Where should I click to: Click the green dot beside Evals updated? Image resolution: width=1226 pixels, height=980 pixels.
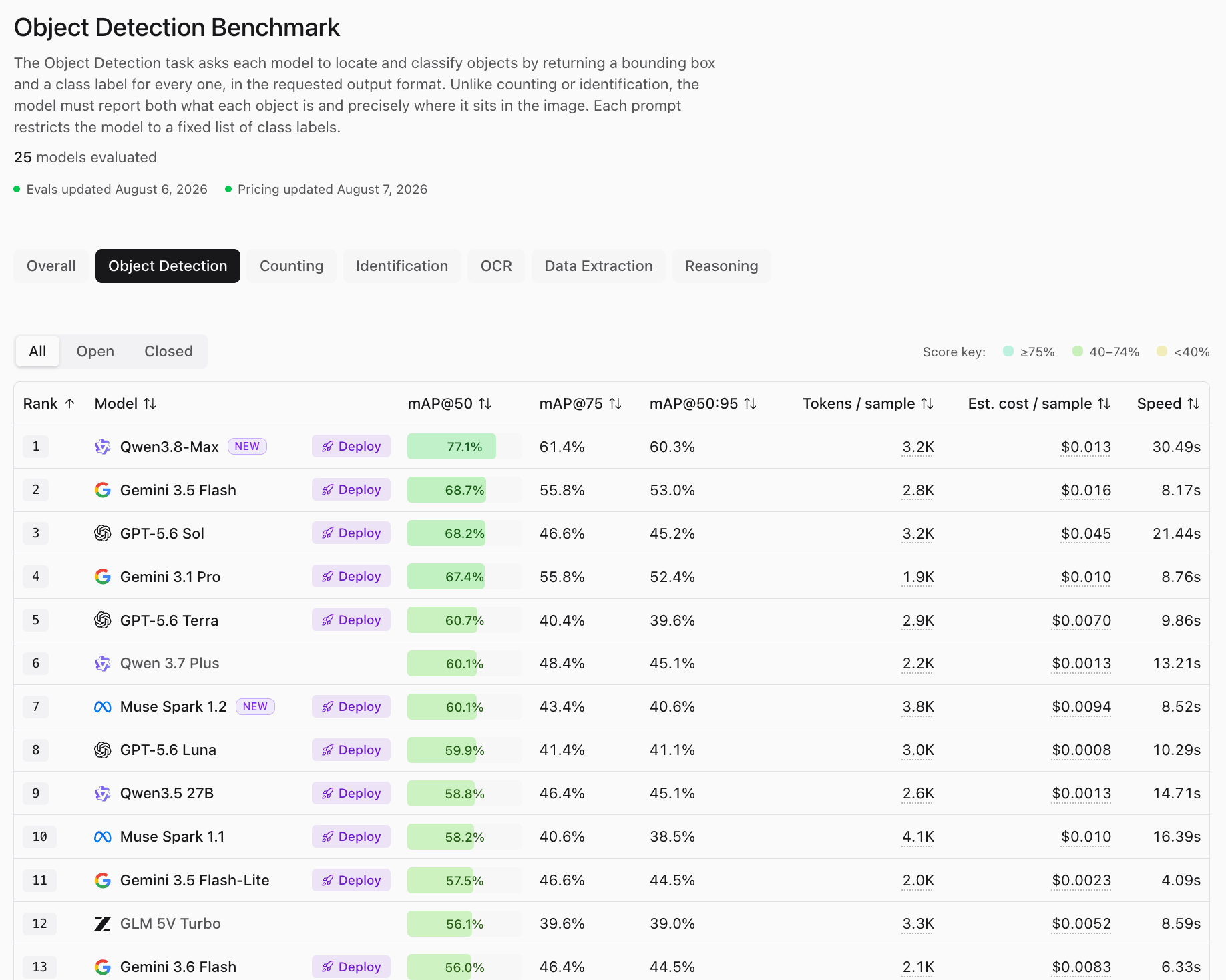pos(17,190)
